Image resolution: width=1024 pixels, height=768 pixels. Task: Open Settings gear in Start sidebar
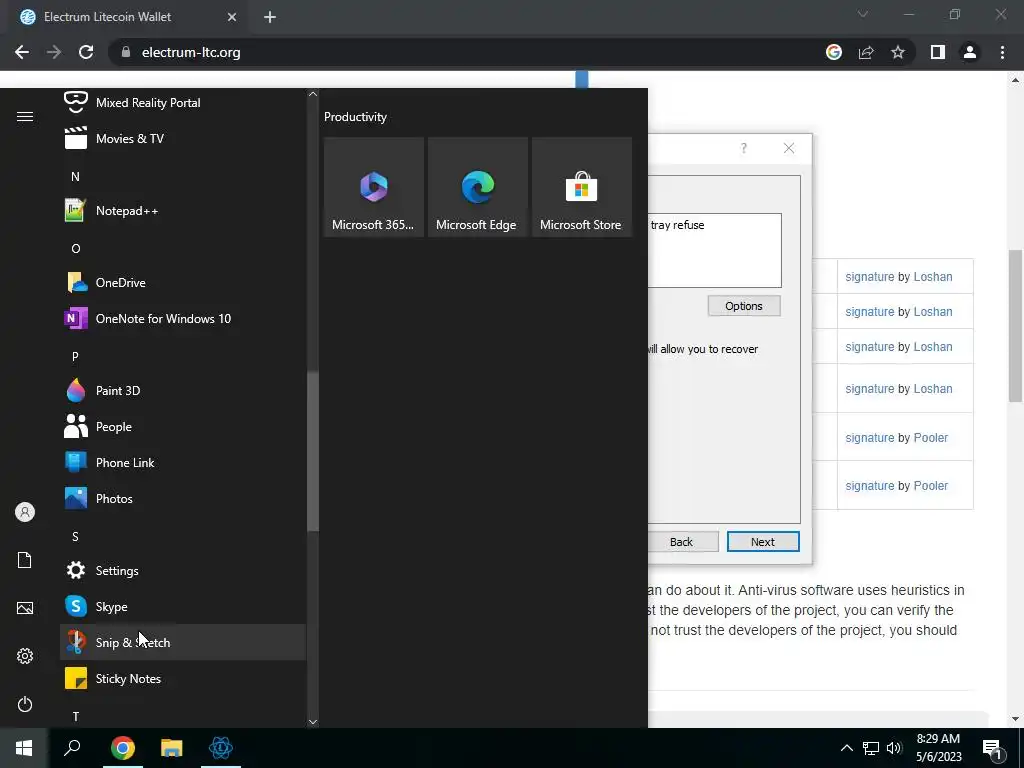coord(25,656)
